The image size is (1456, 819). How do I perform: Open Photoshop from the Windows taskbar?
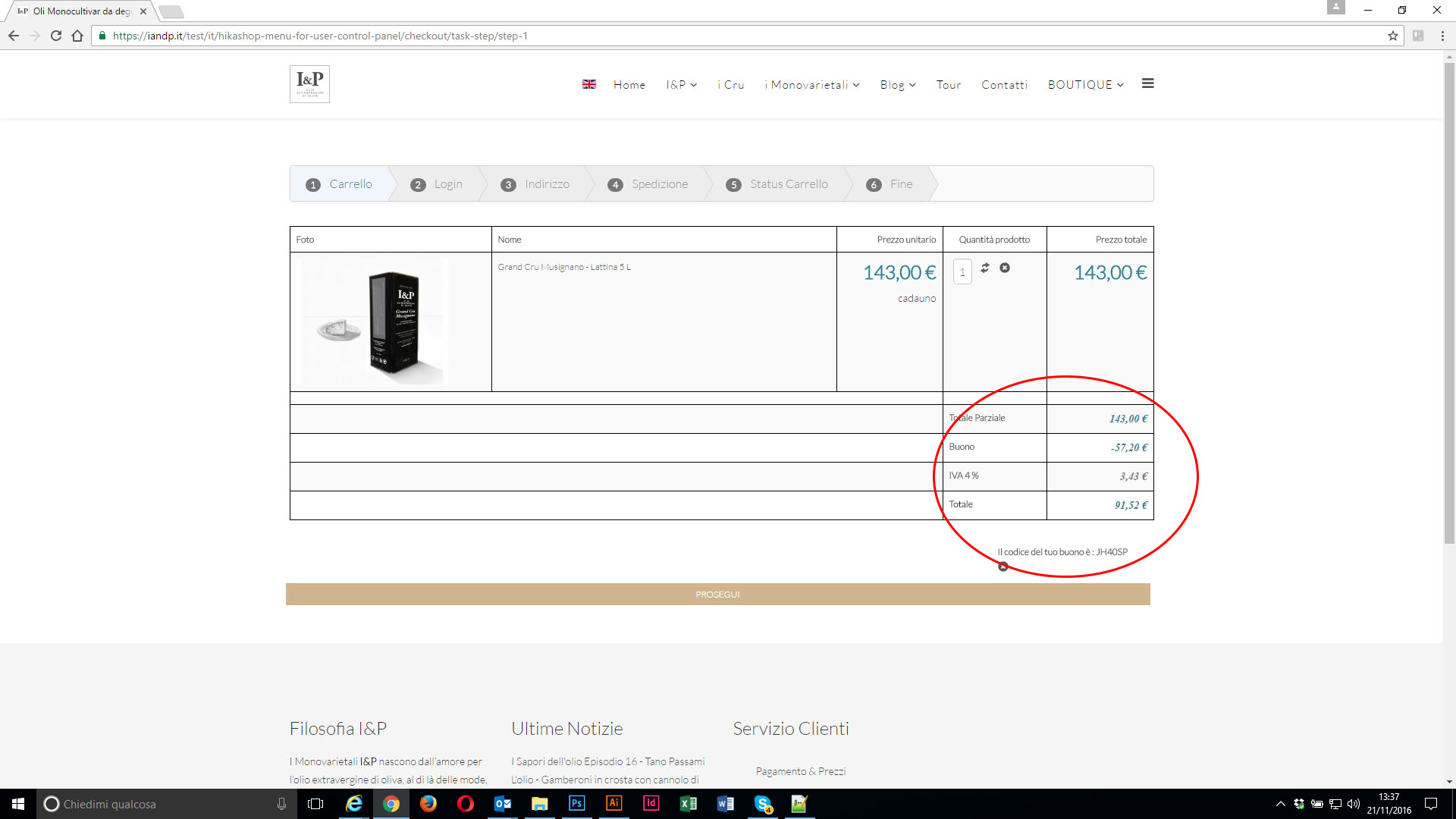576,803
